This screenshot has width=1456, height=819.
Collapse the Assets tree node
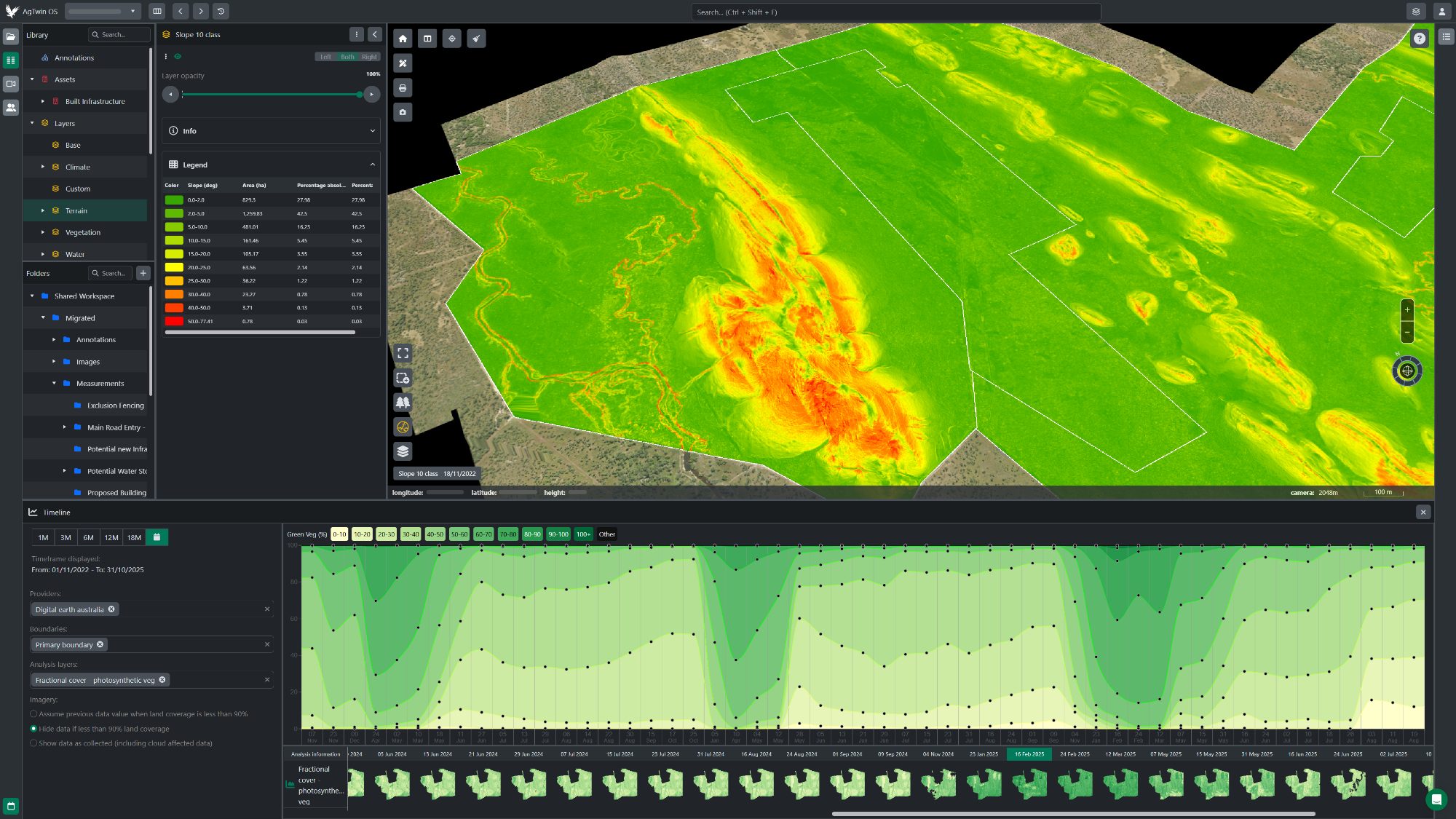(32, 79)
